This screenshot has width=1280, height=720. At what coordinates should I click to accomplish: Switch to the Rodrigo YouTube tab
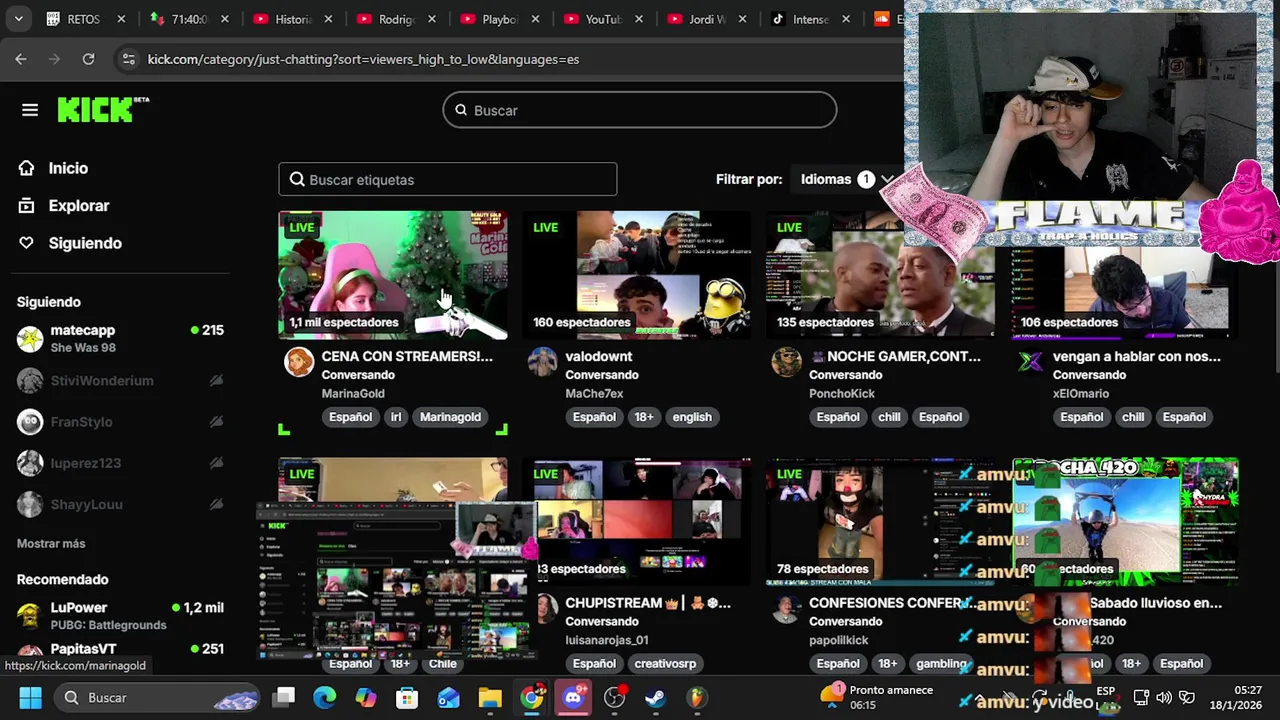point(394,19)
